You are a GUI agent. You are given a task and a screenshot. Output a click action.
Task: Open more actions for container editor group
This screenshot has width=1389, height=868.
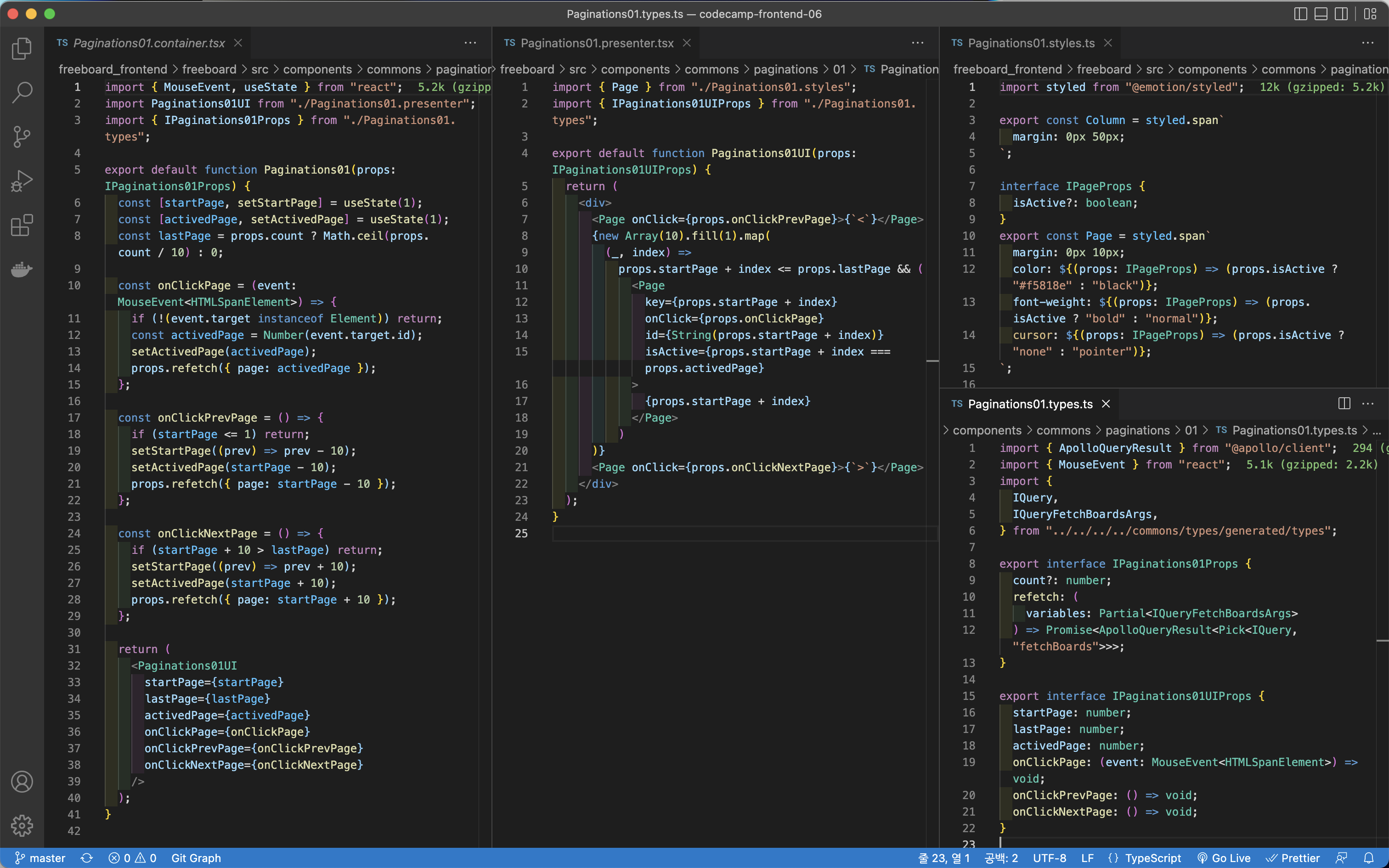click(471, 43)
